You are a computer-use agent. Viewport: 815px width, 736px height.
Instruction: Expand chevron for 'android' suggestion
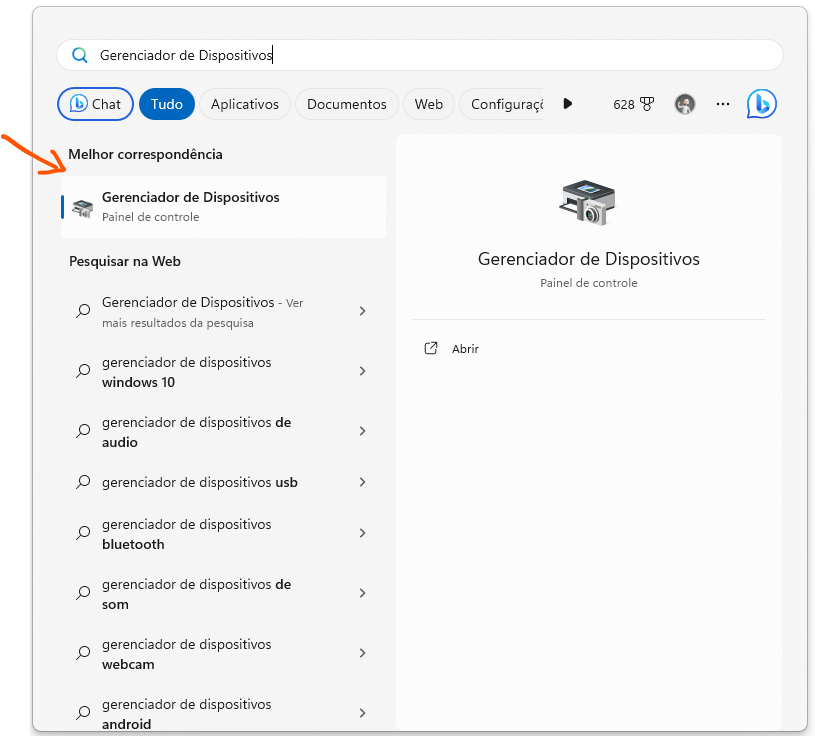pos(363,713)
